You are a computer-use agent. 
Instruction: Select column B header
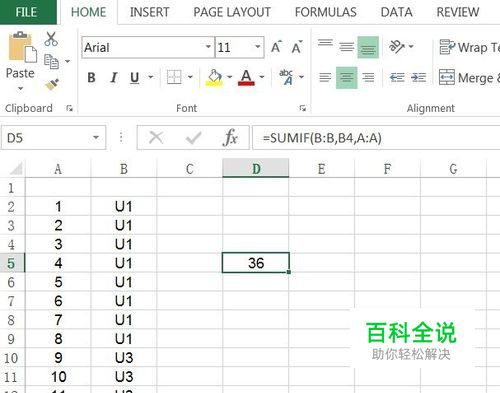coord(124,169)
